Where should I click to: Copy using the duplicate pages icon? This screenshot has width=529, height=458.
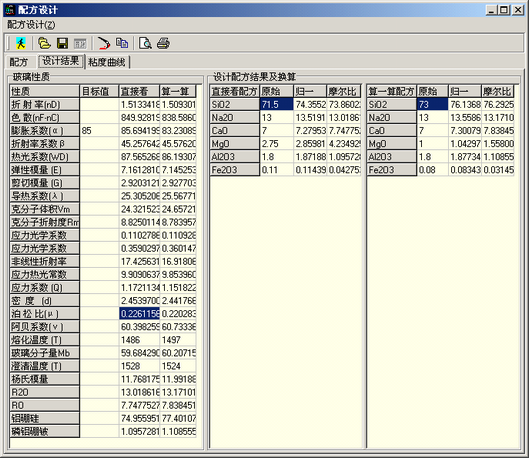[x=122, y=43]
